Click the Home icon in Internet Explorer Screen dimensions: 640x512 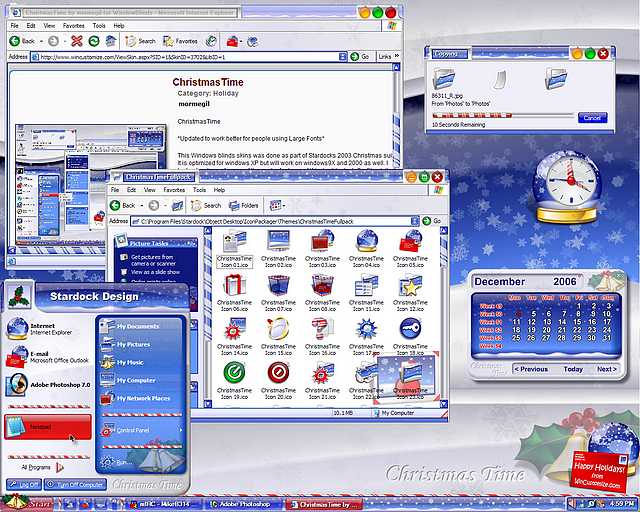(x=111, y=41)
